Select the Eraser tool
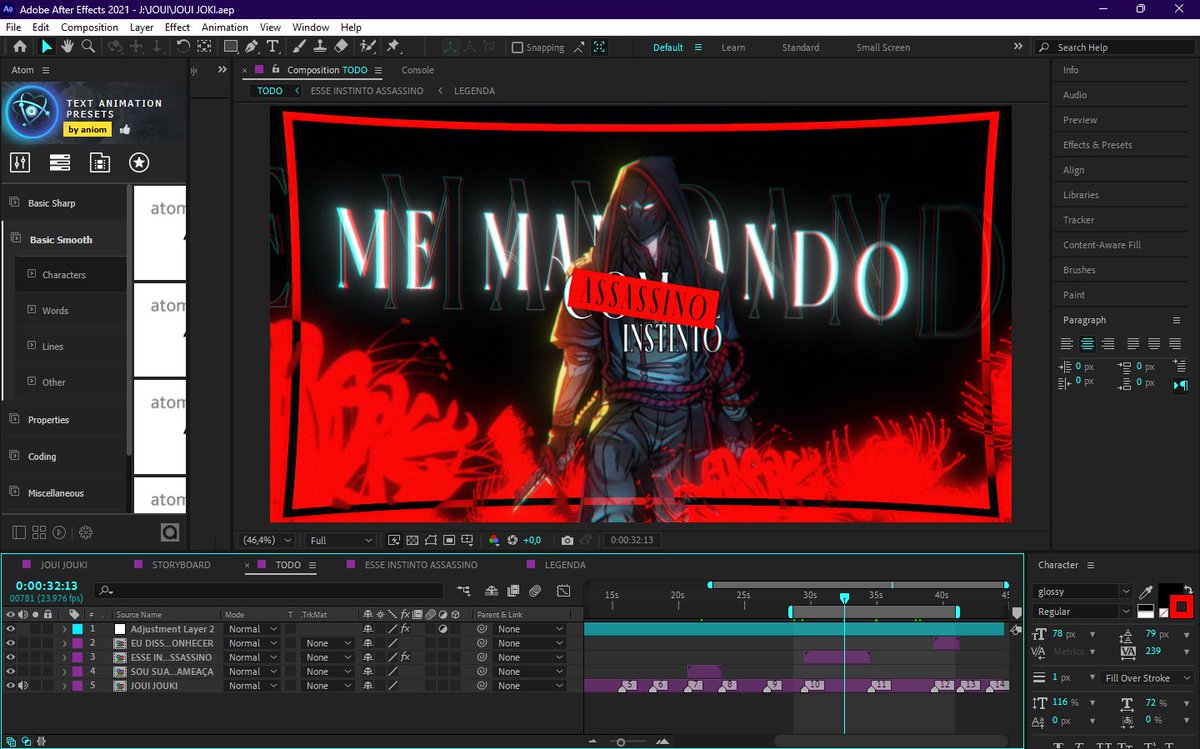 pos(340,47)
